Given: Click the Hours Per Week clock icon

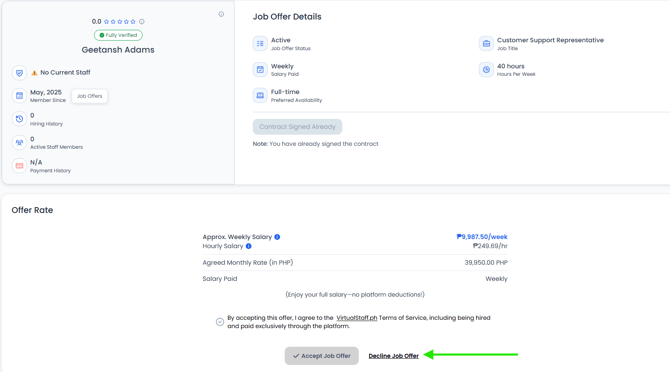Looking at the screenshot, I should tap(486, 70).
